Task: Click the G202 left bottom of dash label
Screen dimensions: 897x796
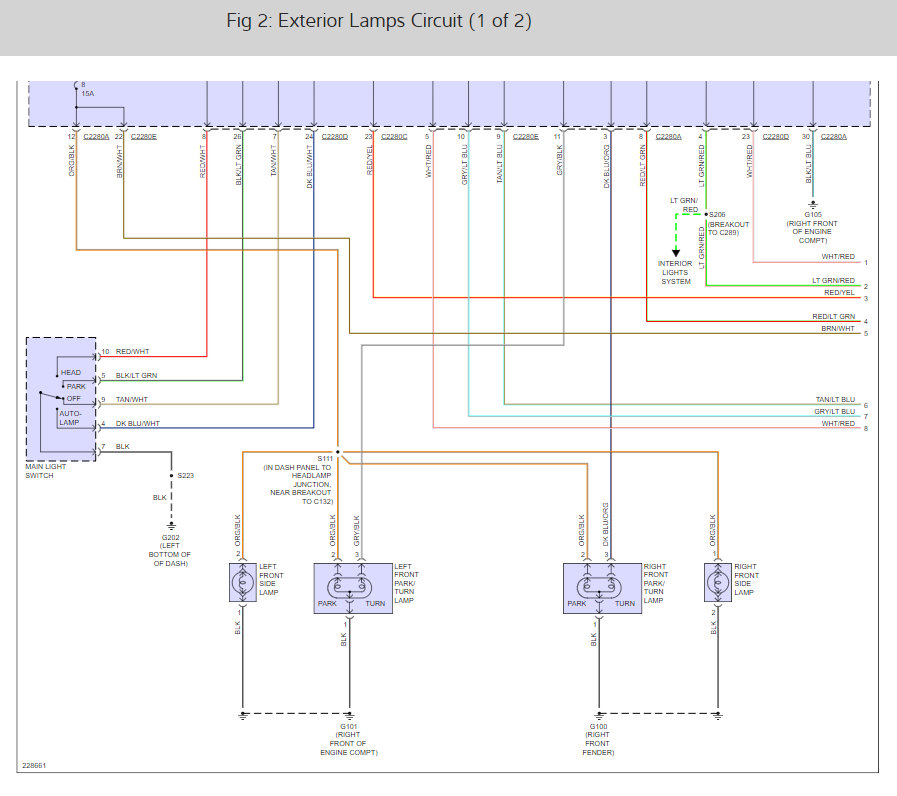Action: [x=170, y=551]
